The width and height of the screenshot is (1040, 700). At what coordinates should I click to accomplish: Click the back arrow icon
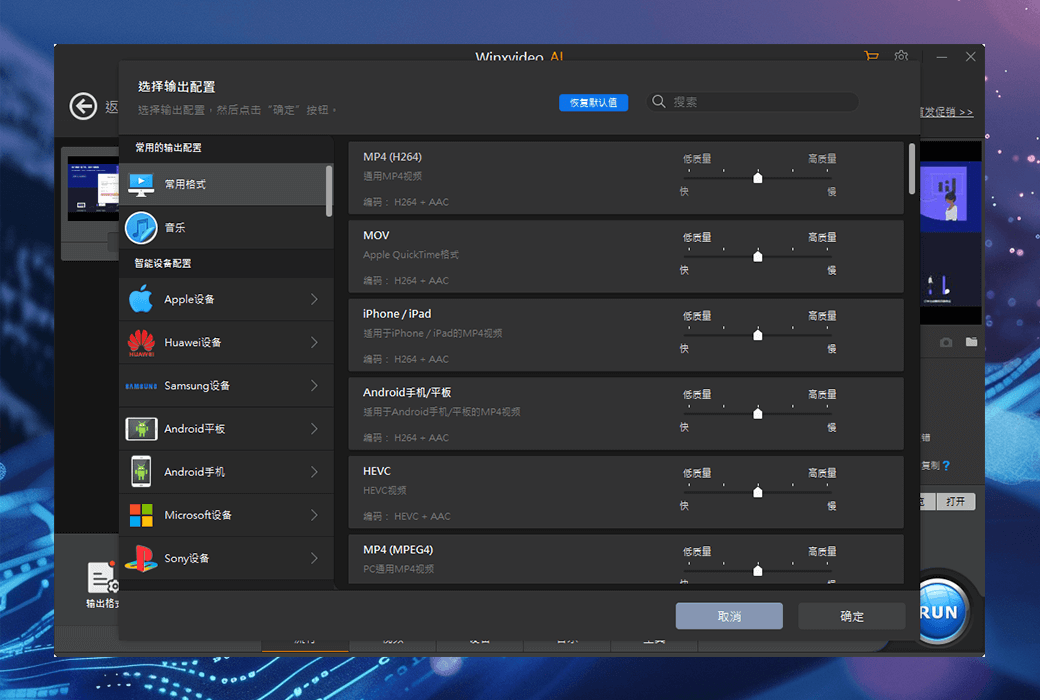(84, 106)
